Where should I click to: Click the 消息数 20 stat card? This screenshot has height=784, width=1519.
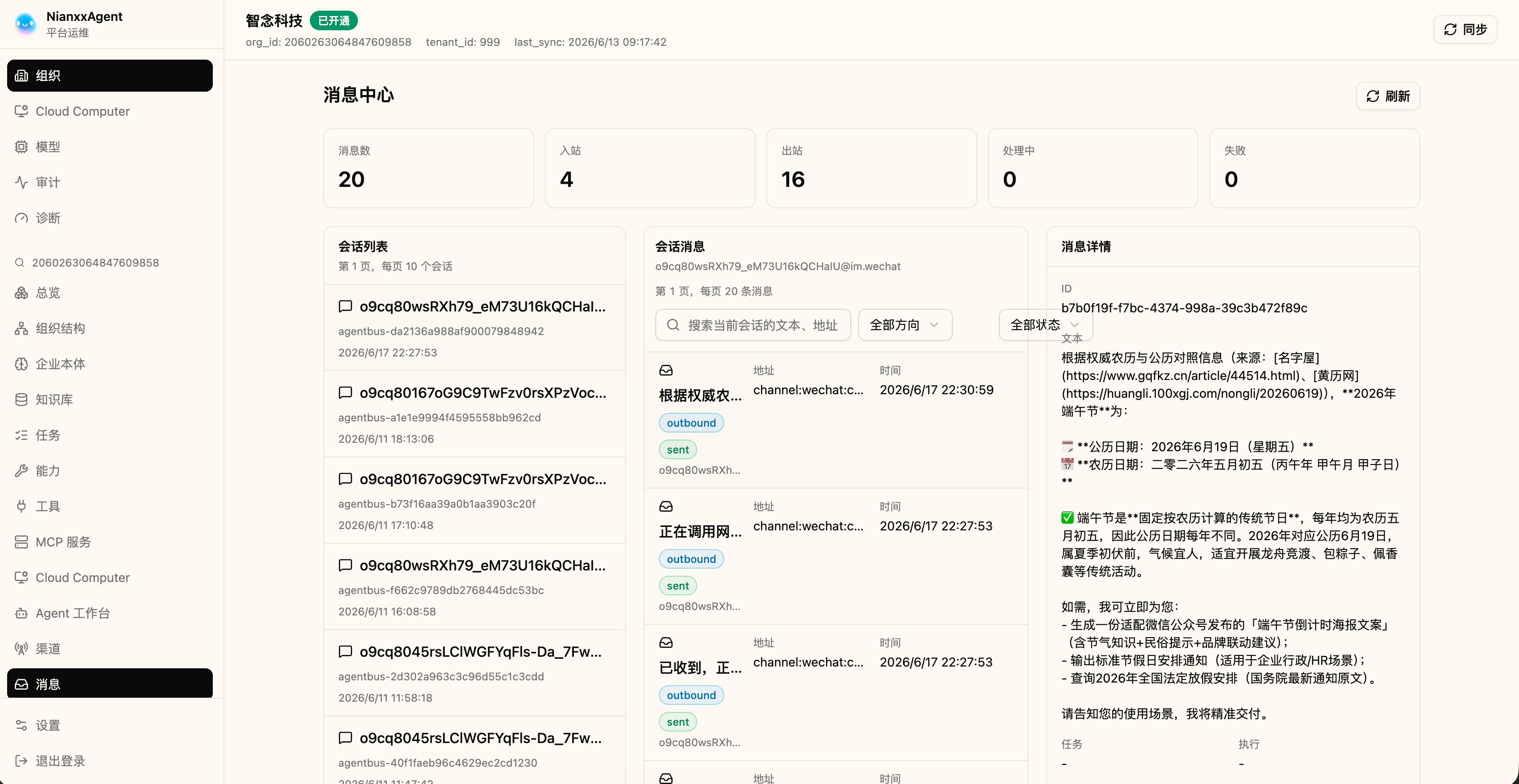click(x=428, y=168)
